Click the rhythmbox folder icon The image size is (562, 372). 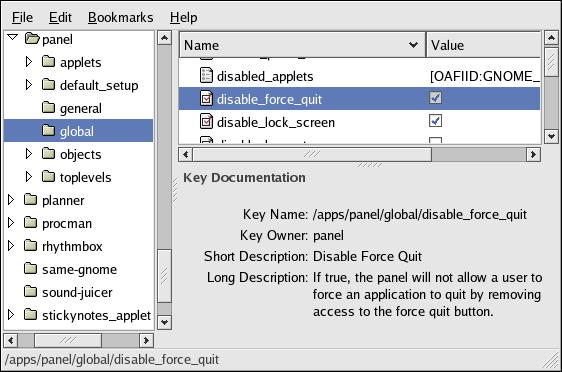click(30, 245)
